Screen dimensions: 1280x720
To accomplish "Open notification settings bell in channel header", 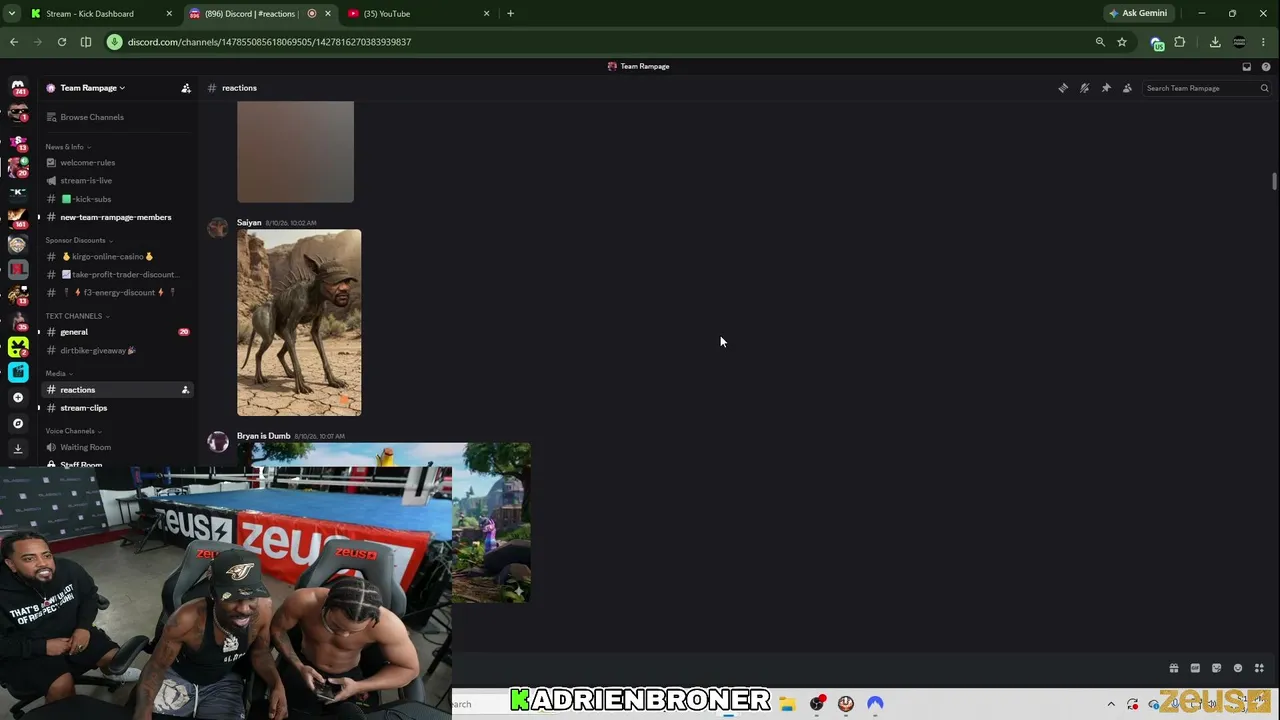I will pos(1084,88).
